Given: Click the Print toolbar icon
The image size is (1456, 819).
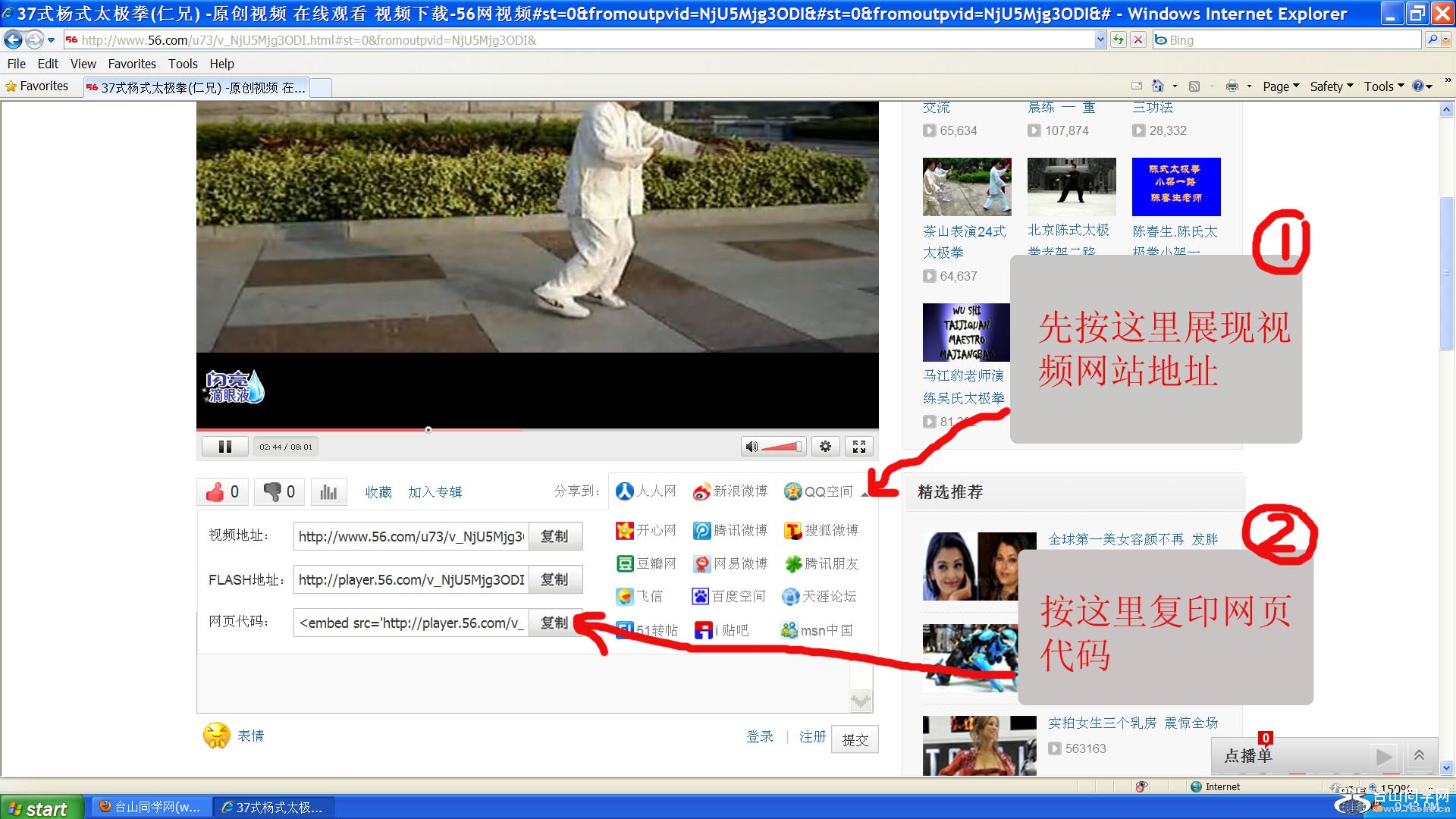Looking at the screenshot, I should 1232,86.
